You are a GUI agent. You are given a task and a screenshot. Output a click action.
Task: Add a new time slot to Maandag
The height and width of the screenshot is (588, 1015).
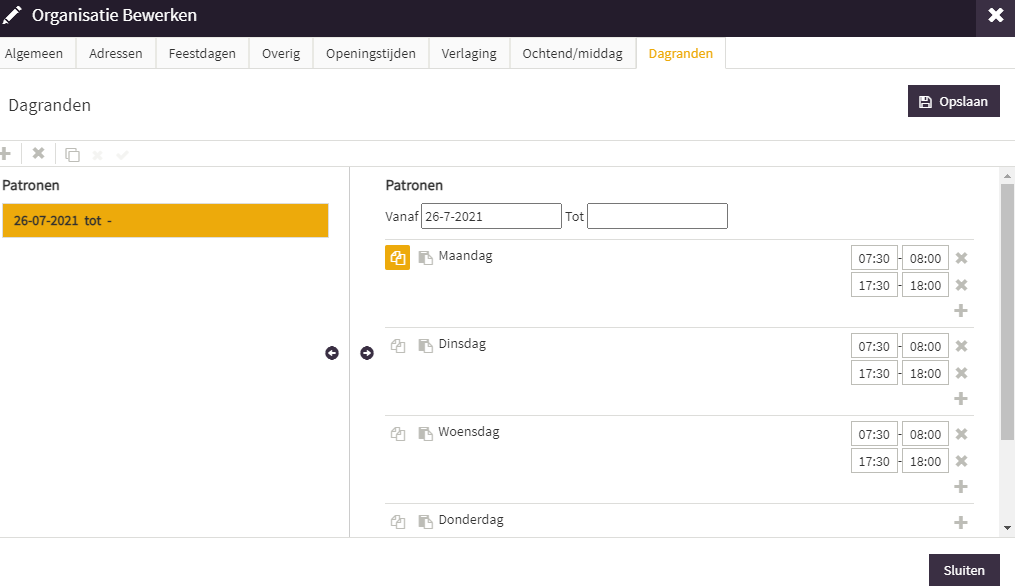961,311
